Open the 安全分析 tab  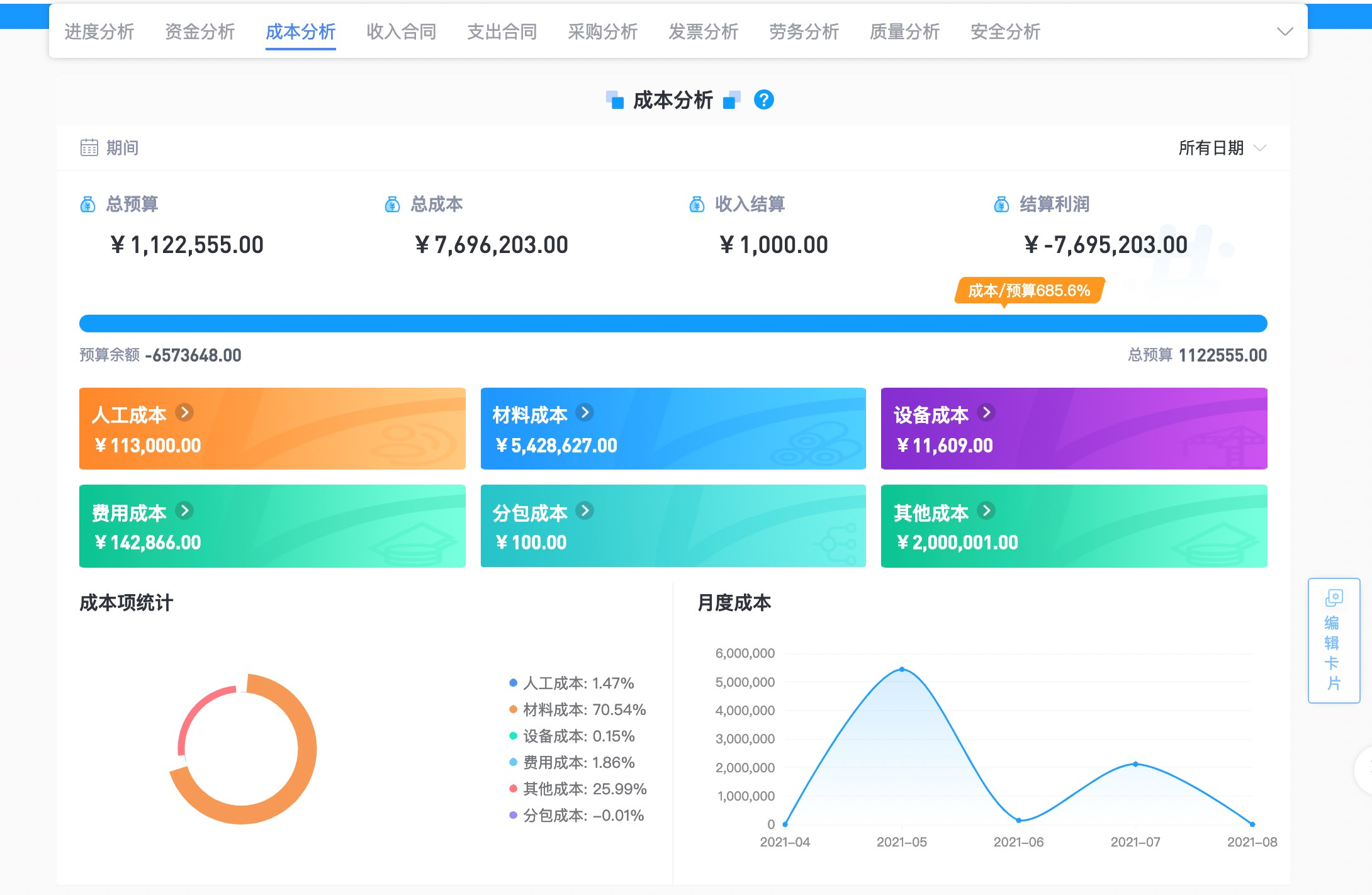1005,31
